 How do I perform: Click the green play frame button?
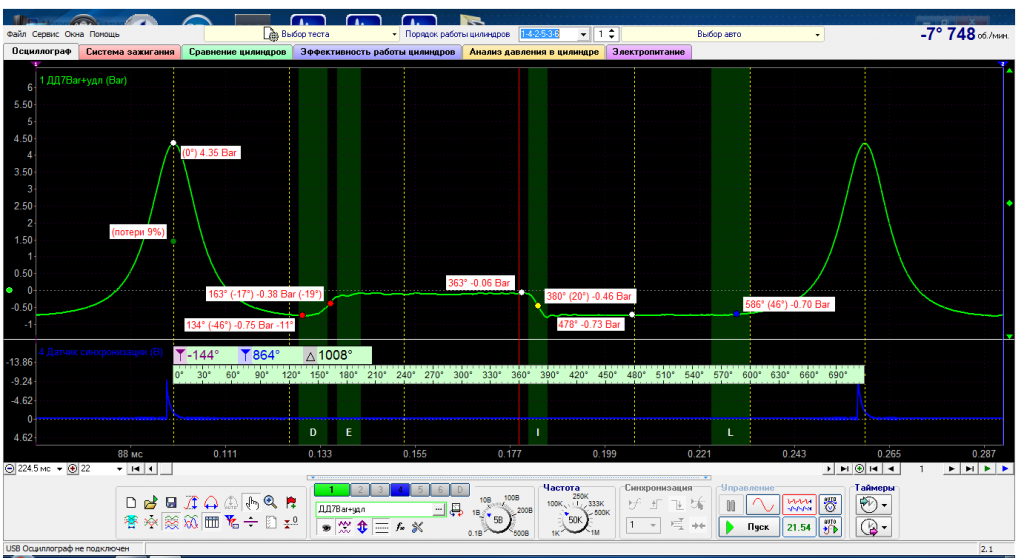click(x=987, y=468)
